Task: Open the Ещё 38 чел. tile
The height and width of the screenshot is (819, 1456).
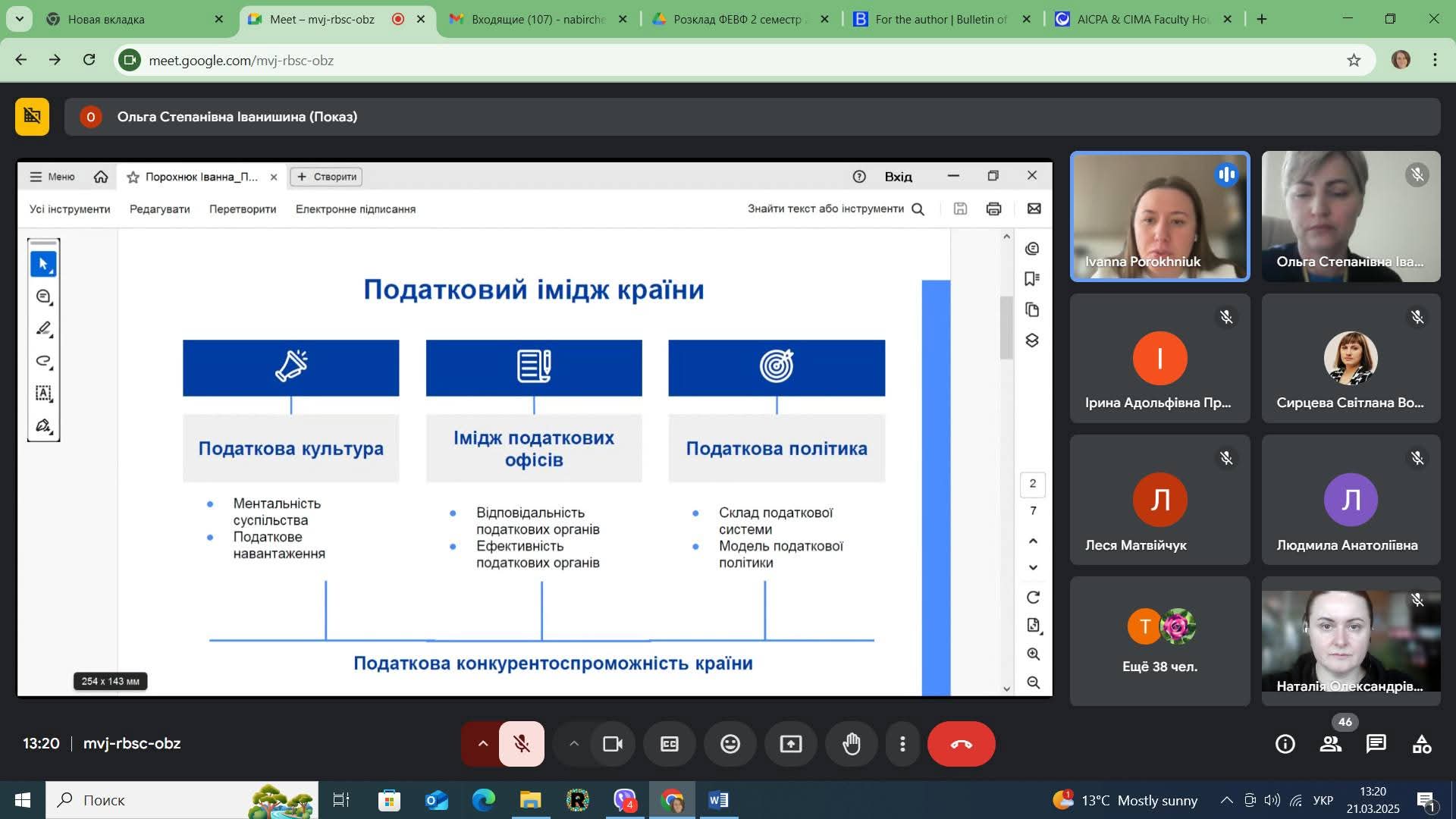Action: pyautogui.click(x=1159, y=641)
